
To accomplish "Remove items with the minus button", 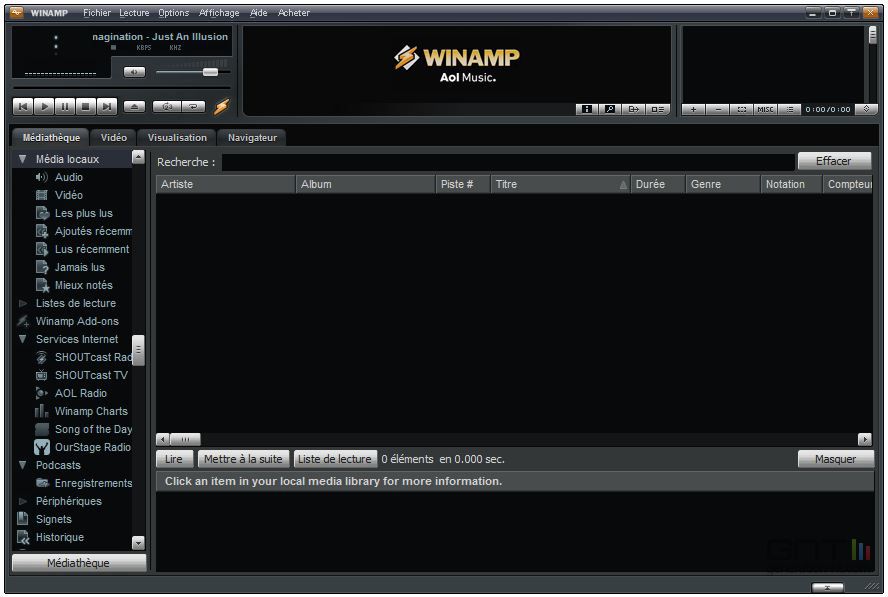I will tap(718, 109).
